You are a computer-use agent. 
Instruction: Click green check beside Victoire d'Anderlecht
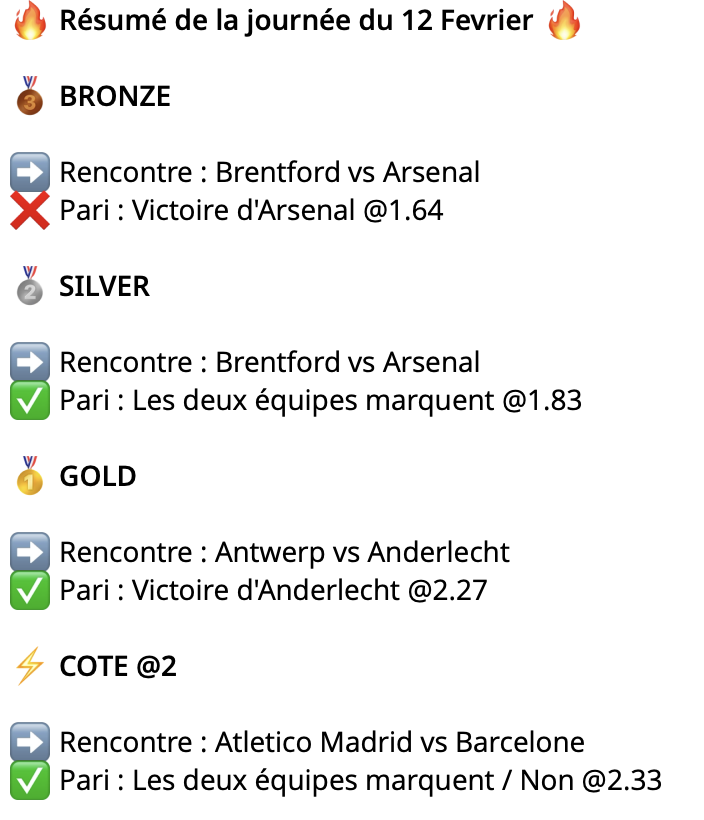pos(30,591)
